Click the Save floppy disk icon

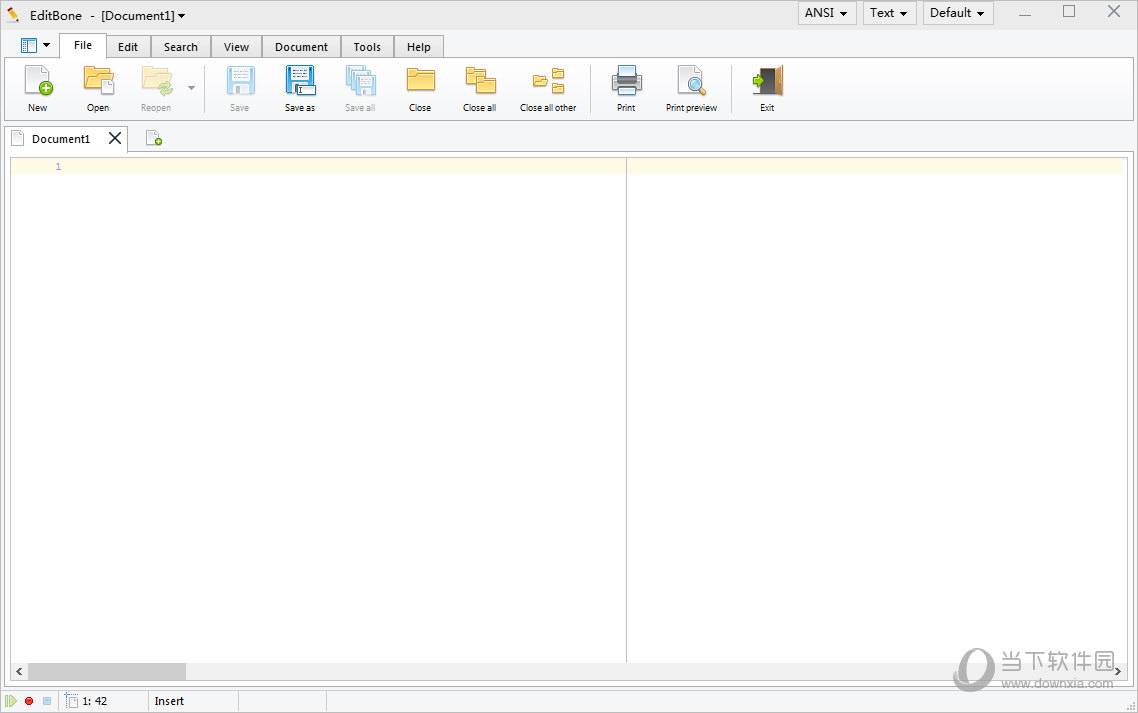(x=240, y=80)
